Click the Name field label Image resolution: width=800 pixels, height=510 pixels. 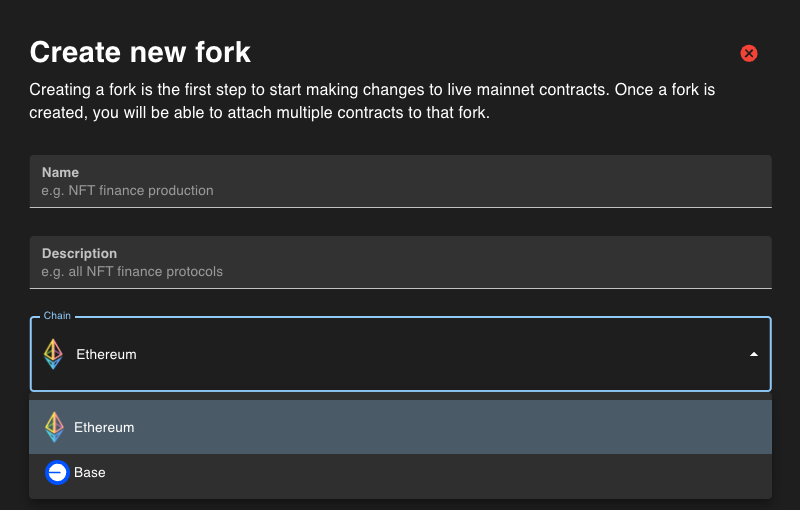[x=60, y=172]
